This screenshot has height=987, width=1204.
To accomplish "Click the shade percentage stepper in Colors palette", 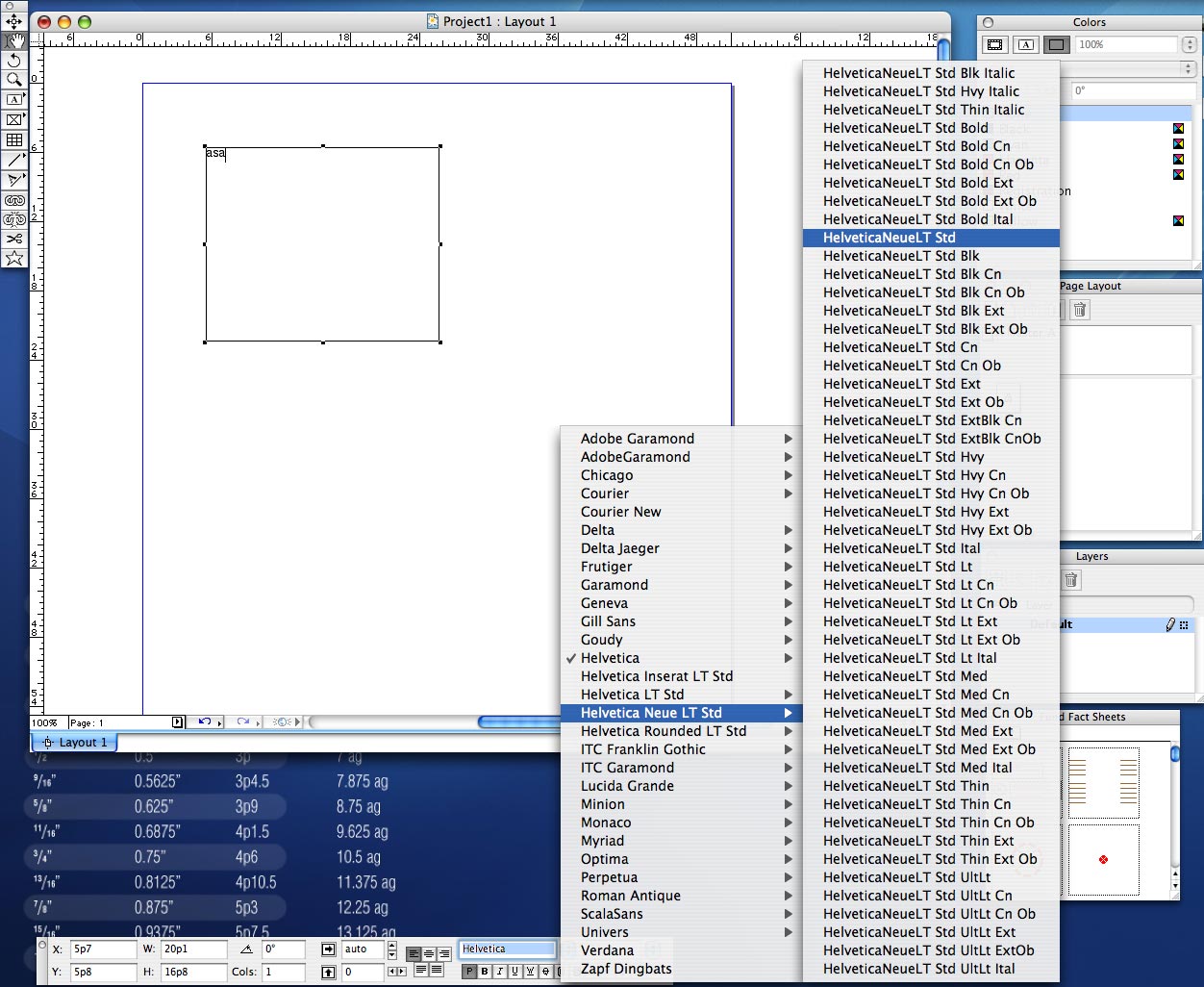I will click(1190, 44).
